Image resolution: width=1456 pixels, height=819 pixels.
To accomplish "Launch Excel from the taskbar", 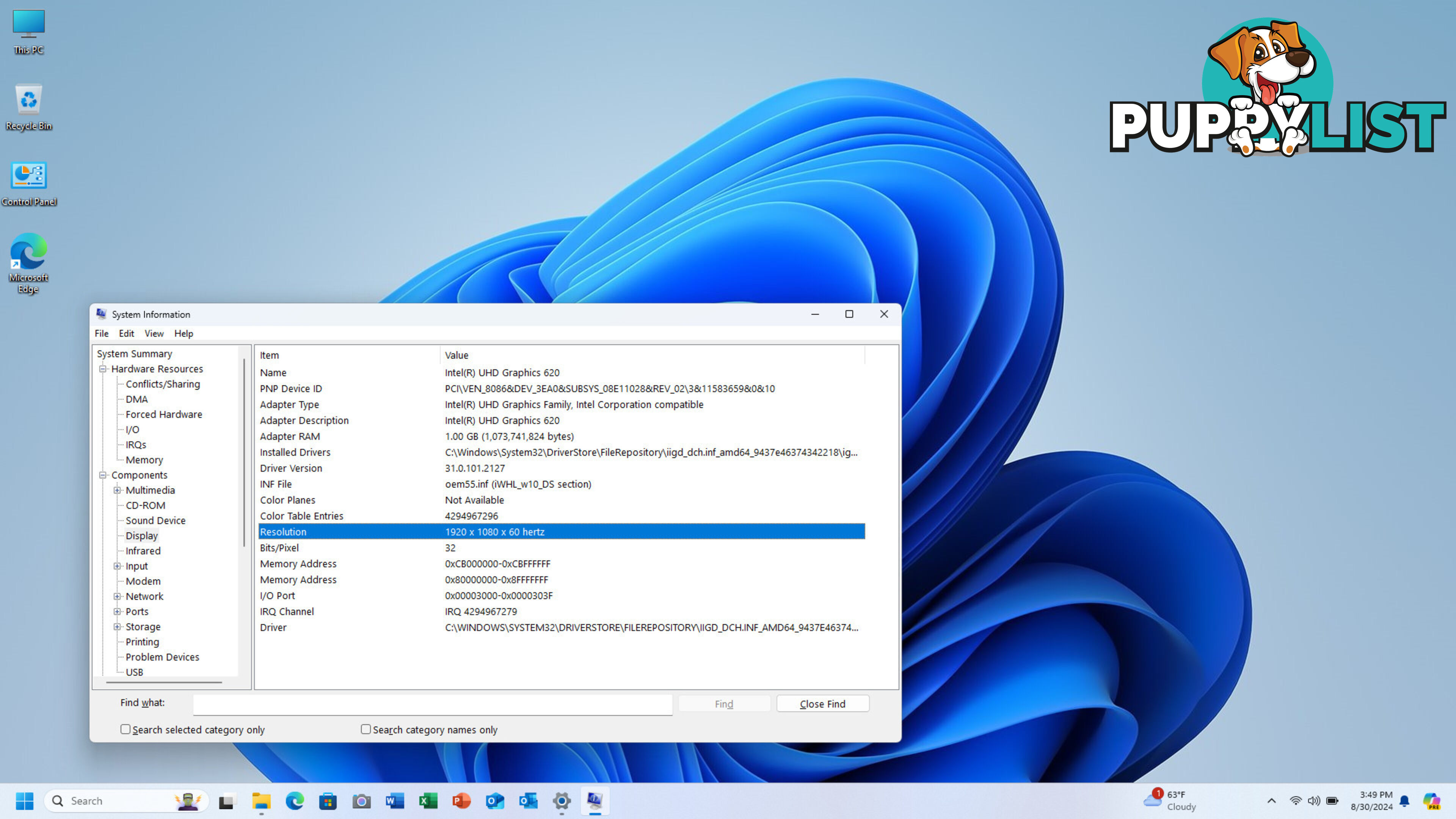I will point(428,800).
